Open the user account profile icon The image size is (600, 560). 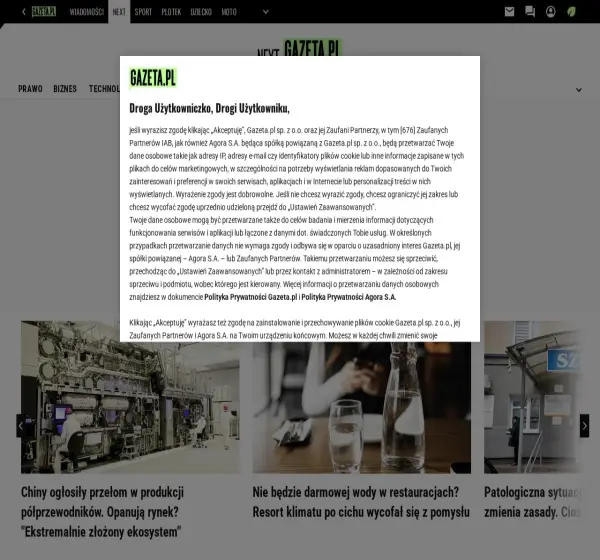[x=551, y=12]
